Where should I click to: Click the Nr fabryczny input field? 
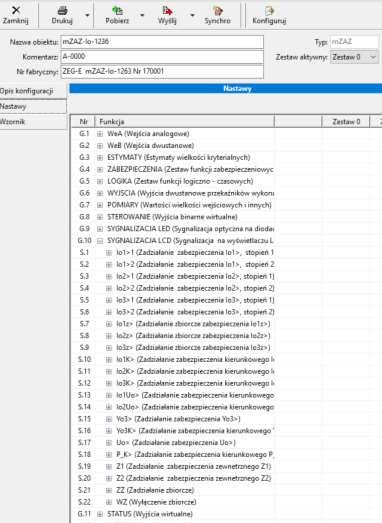162,71
